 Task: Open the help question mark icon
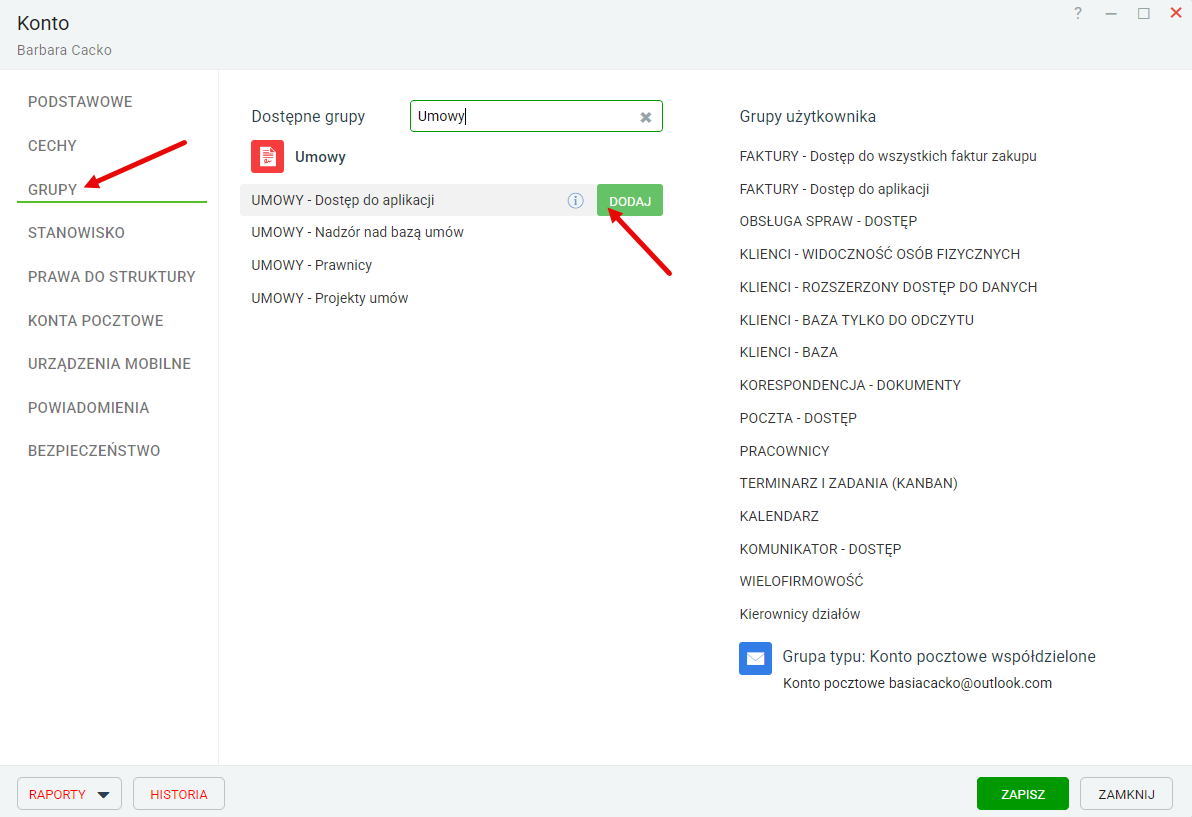pos(1078,13)
